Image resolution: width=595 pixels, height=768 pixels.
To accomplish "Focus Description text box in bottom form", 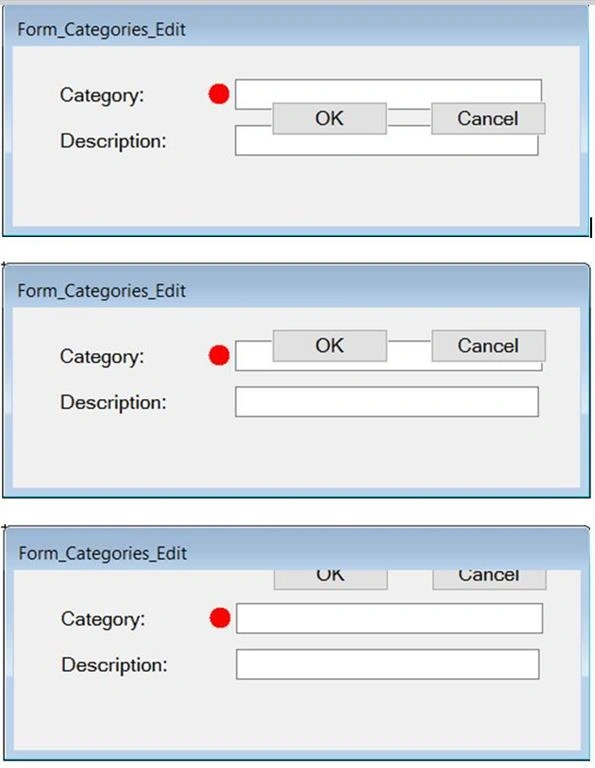I will 388,664.
